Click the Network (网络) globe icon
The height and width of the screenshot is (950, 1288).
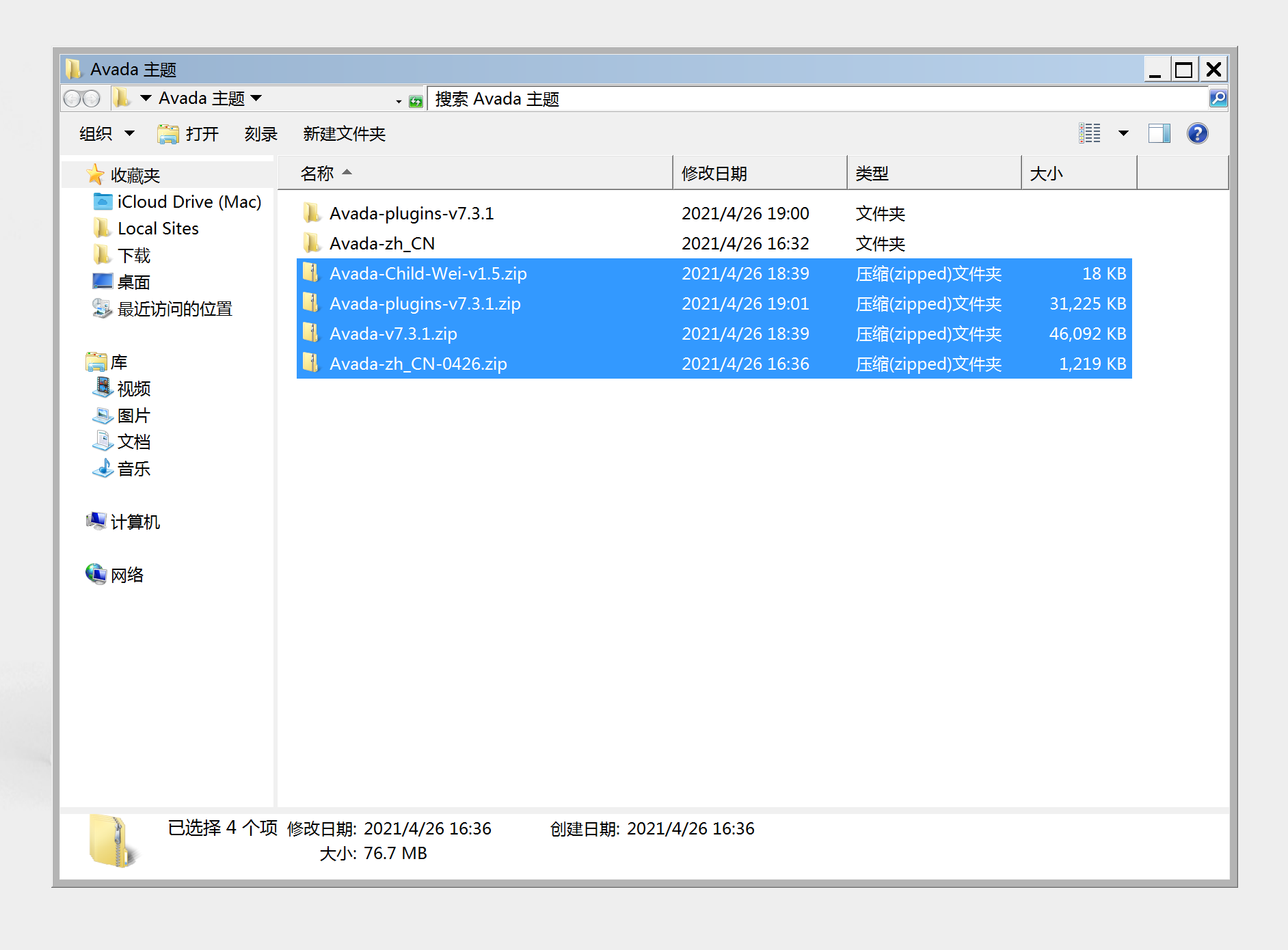coord(96,574)
